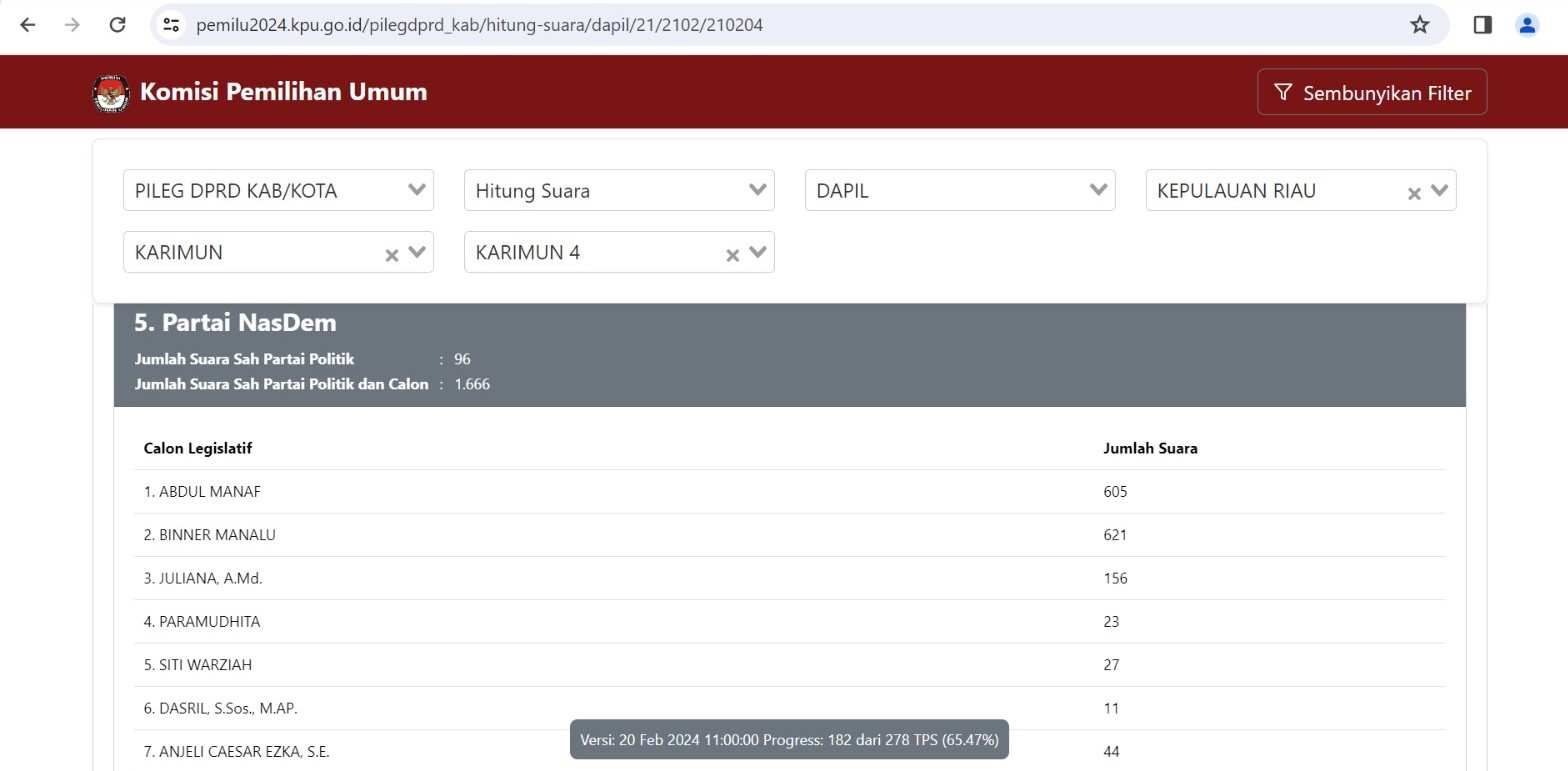Click the KPU logo emblem

[x=111, y=93]
